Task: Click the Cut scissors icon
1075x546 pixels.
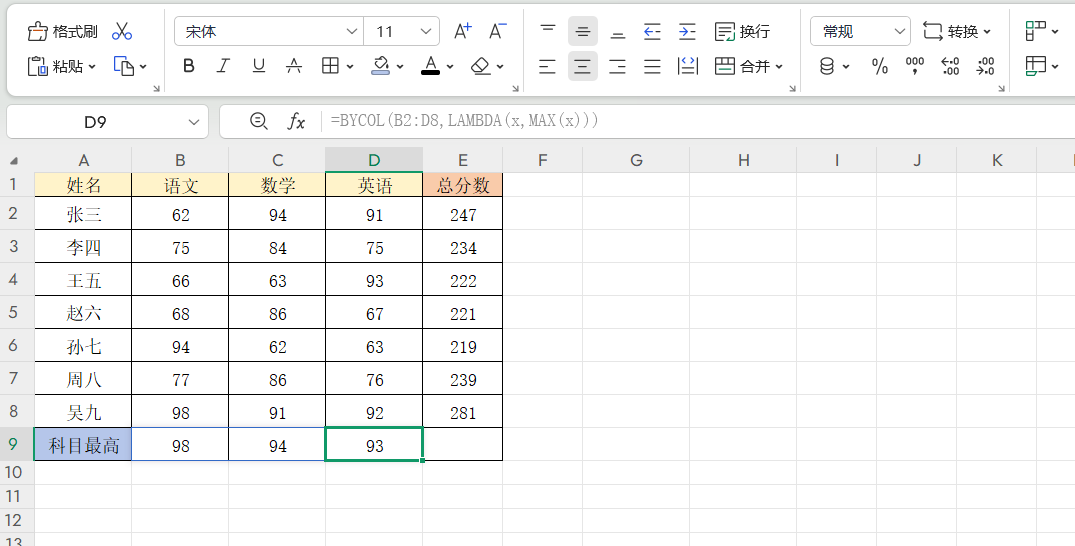Action: [x=122, y=32]
